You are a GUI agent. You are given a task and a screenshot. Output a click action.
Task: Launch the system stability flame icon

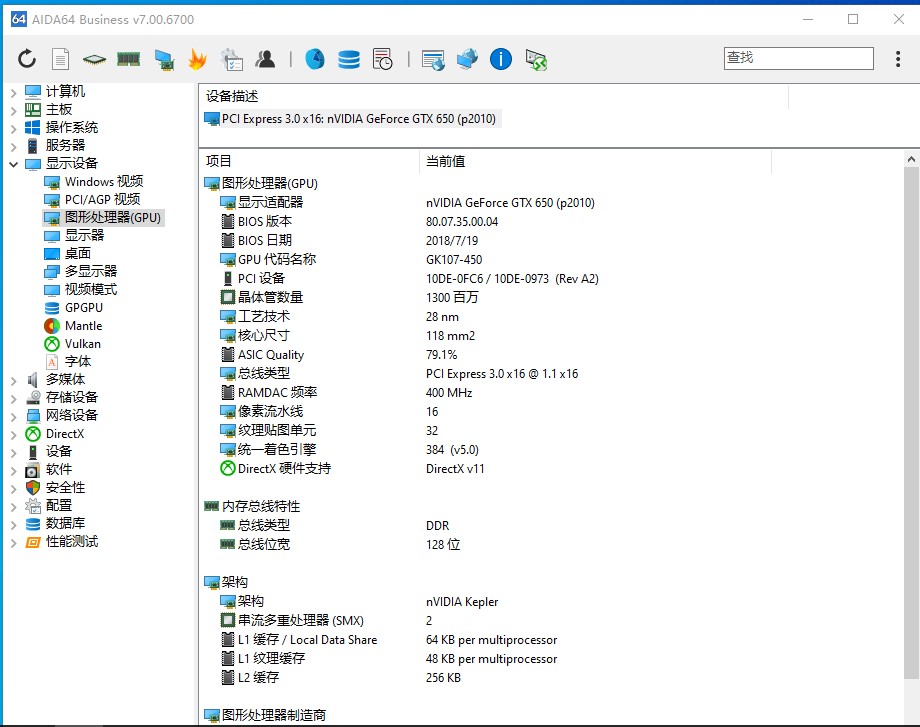coord(198,59)
